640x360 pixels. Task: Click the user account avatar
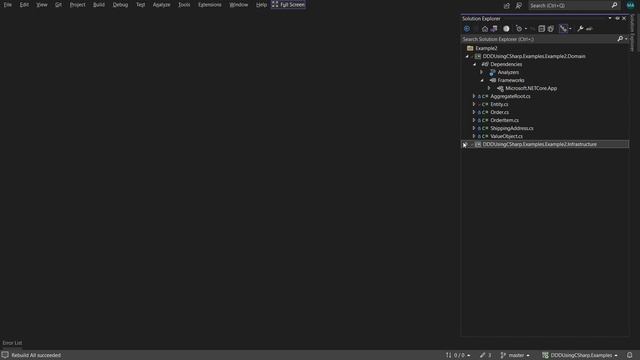tap(630, 5)
